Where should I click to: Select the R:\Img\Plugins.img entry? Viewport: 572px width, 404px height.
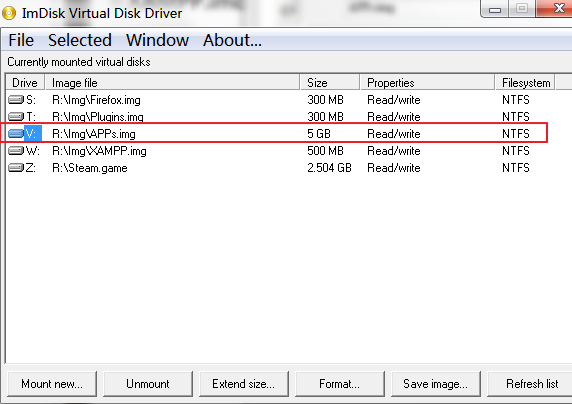[x=98, y=117]
